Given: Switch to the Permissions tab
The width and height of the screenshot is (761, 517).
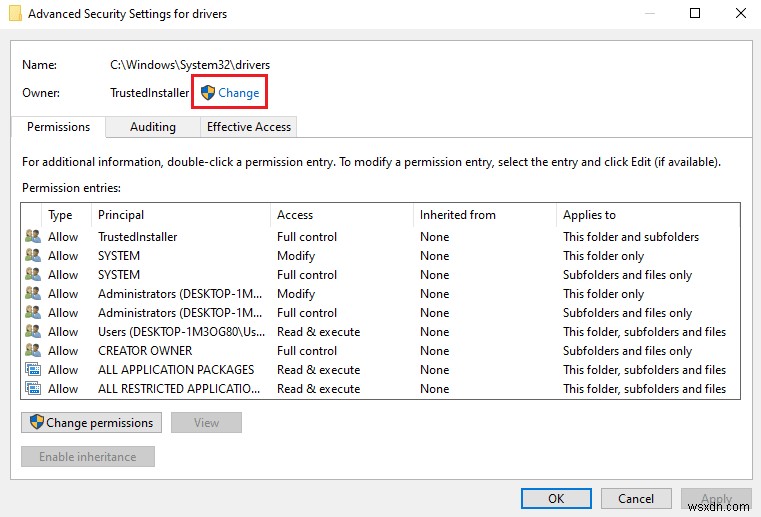Looking at the screenshot, I should pyautogui.click(x=58, y=127).
